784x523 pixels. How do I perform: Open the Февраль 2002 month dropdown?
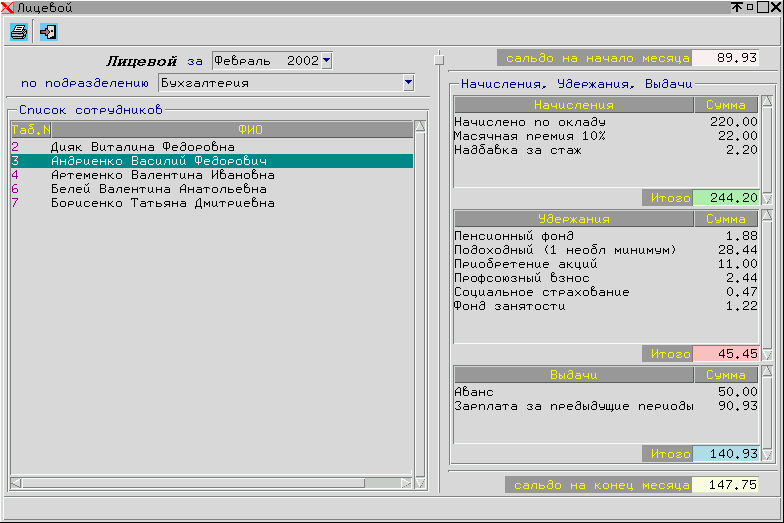(x=326, y=61)
